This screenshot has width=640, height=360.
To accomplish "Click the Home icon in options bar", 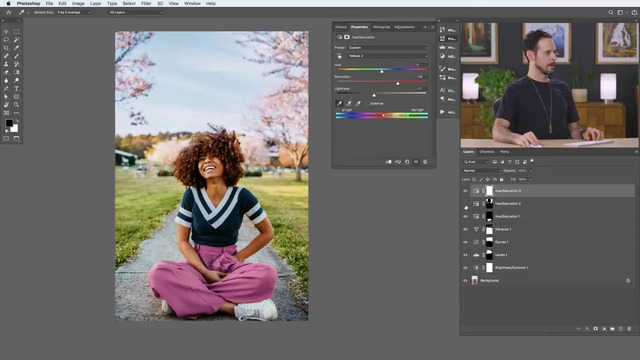I will (9, 13).
